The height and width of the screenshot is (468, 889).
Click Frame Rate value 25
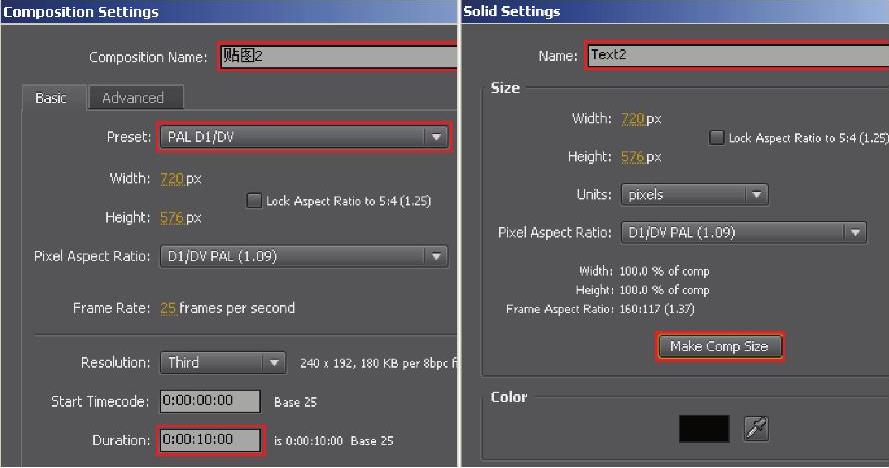tap(168, 308)
